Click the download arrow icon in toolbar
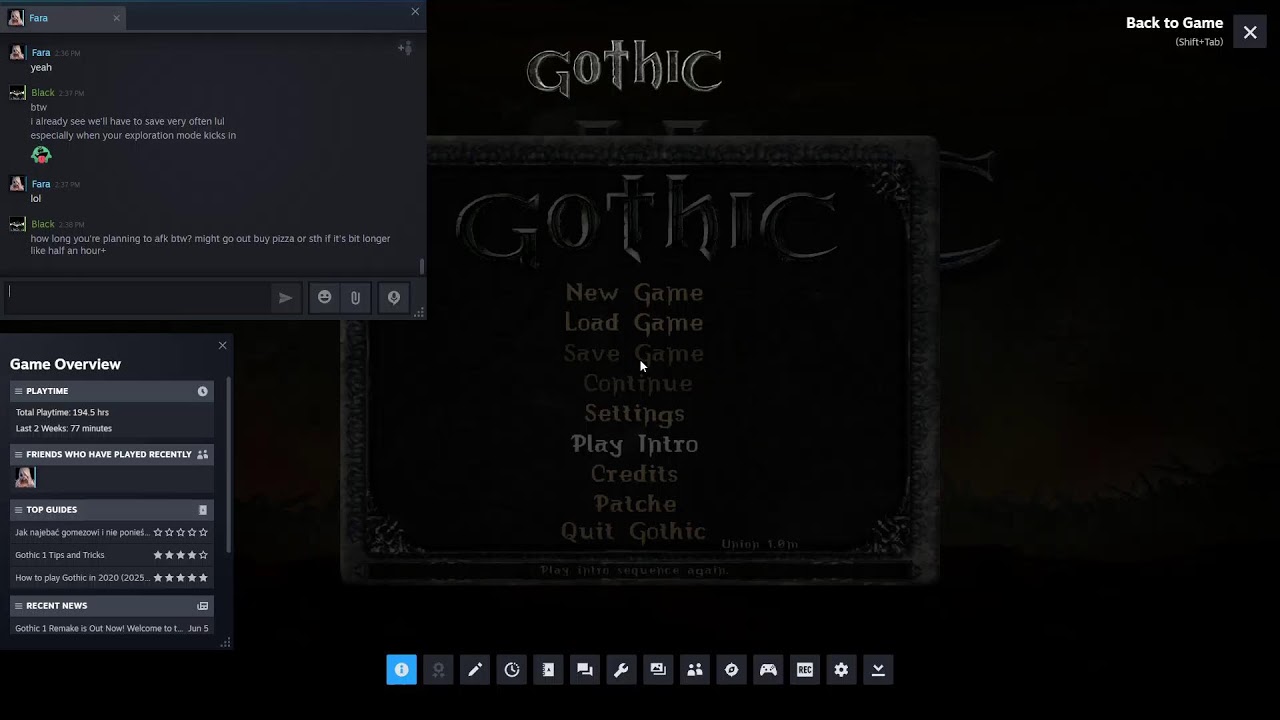This screenshot has height=720, width=1280. coord(878,670)
